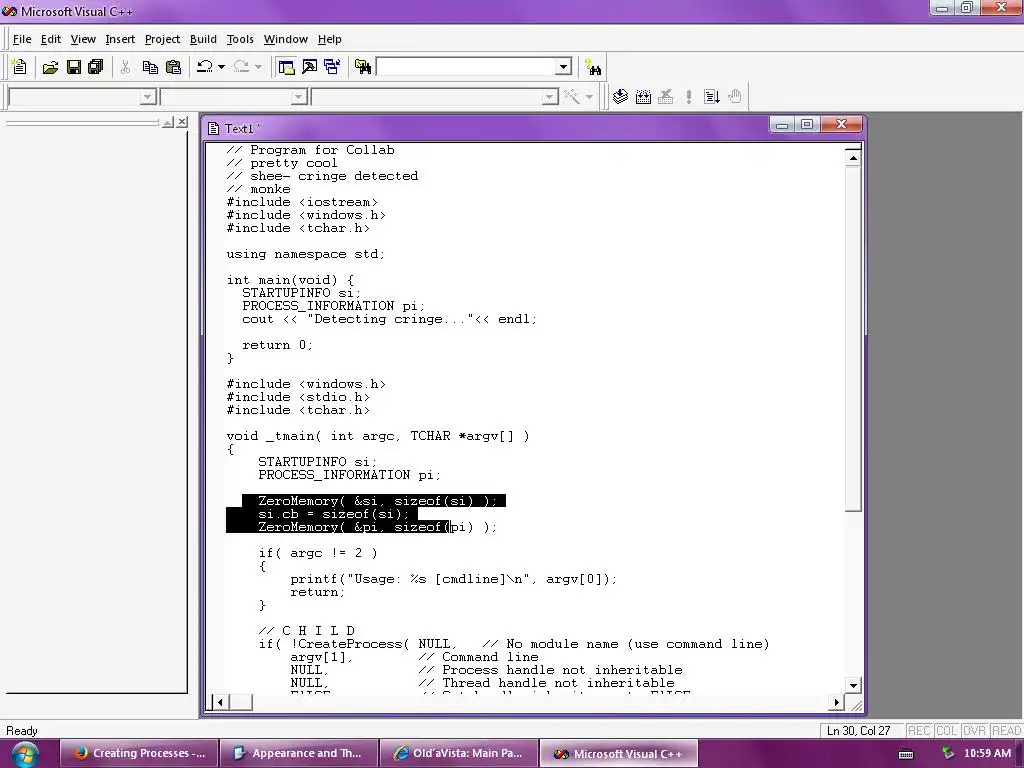This screenshot has width=1024, height=768.
Task: Click inside the Find text field
Action: (x=467, y=67)
